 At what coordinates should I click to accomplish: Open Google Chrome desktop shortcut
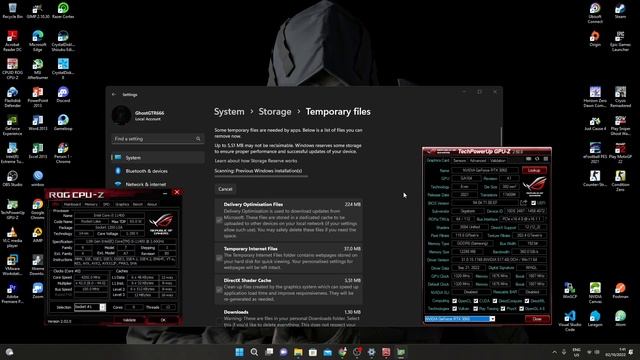[x=38, y=209]
